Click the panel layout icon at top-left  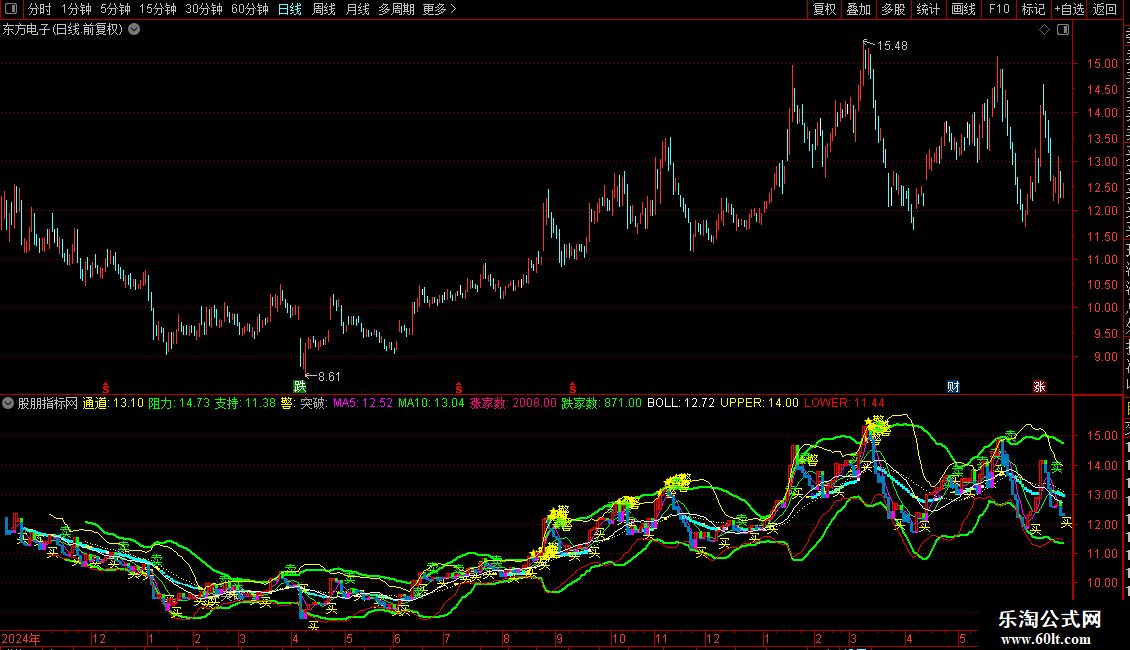11,9
